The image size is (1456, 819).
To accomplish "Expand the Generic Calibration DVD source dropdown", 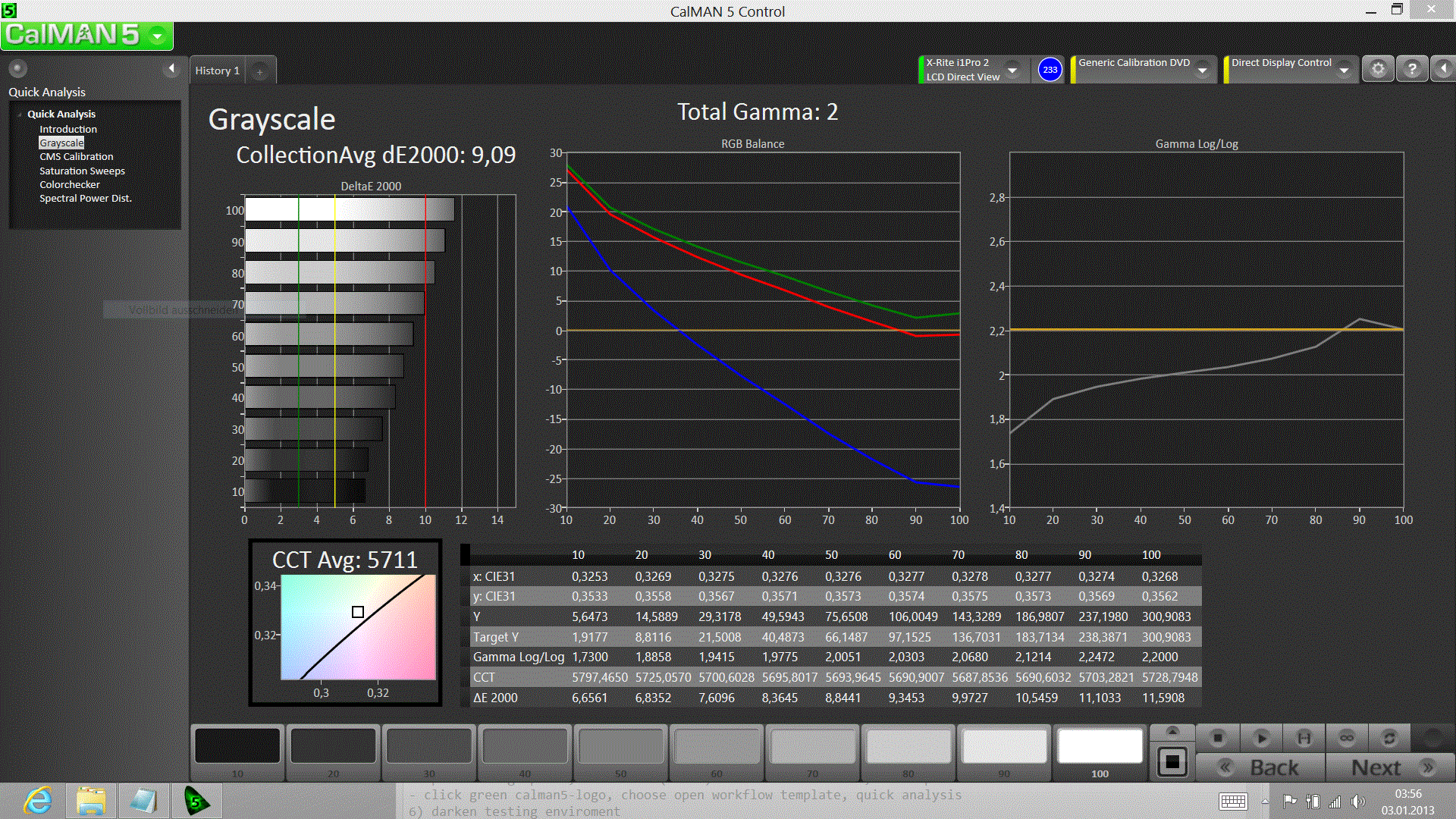I will 1202,71.
